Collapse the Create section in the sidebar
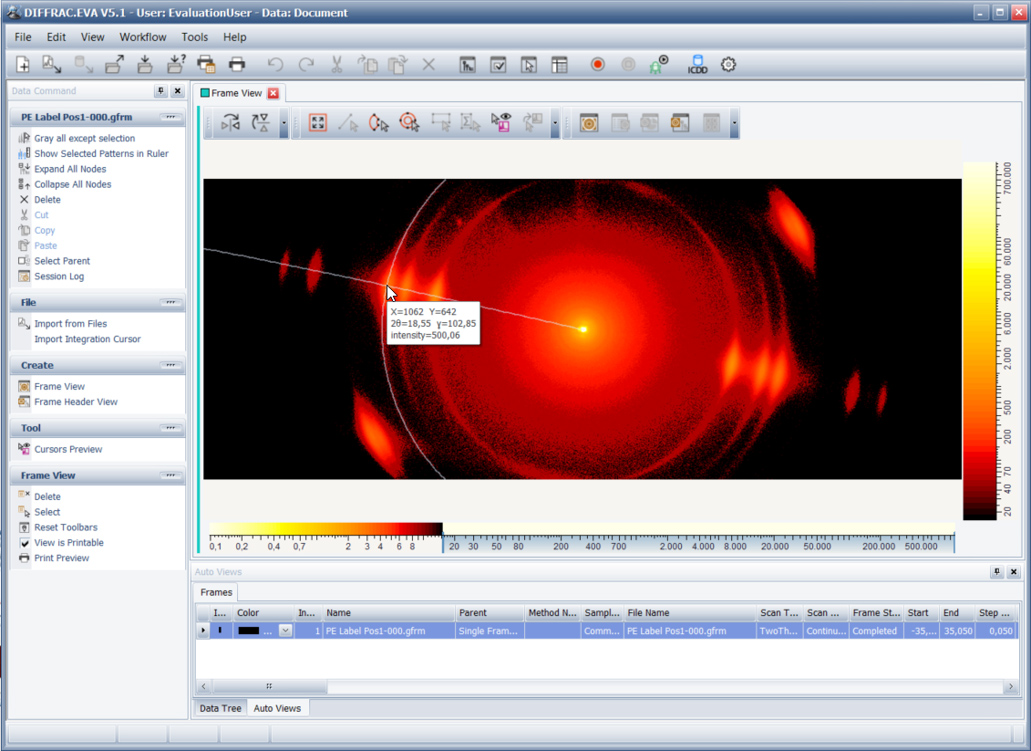 pos(170,365)
